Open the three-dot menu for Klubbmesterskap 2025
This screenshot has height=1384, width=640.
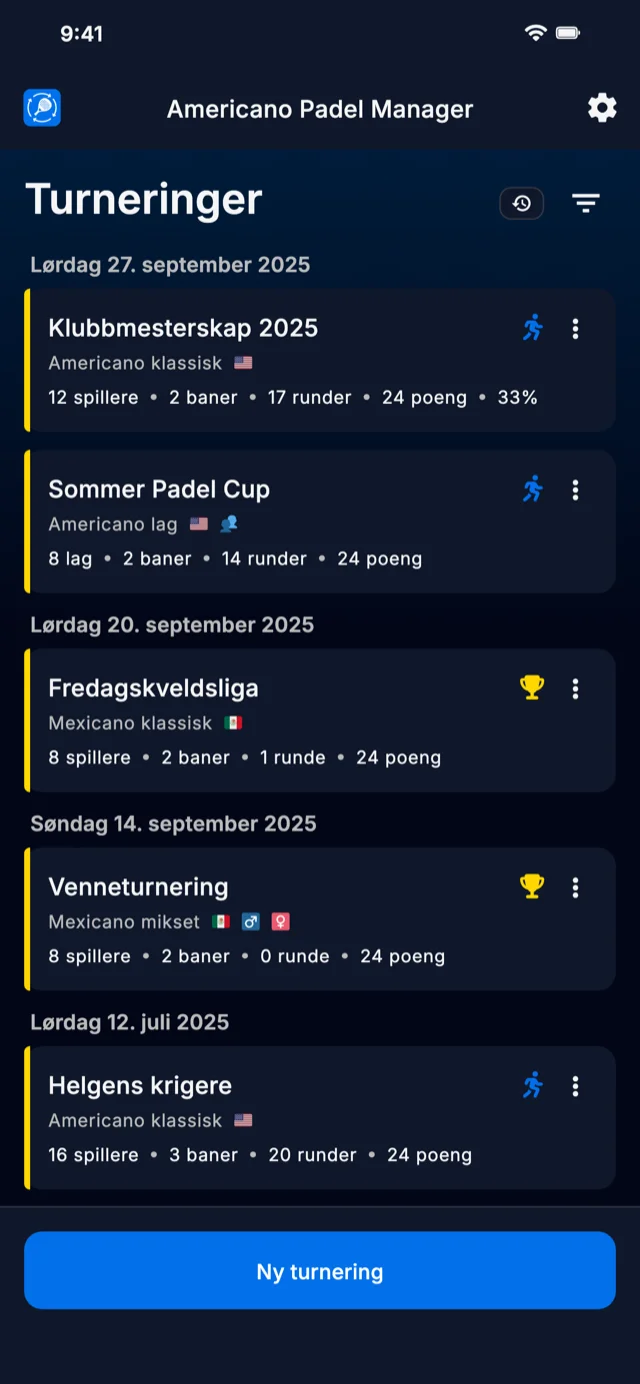[x=575, y=327]
